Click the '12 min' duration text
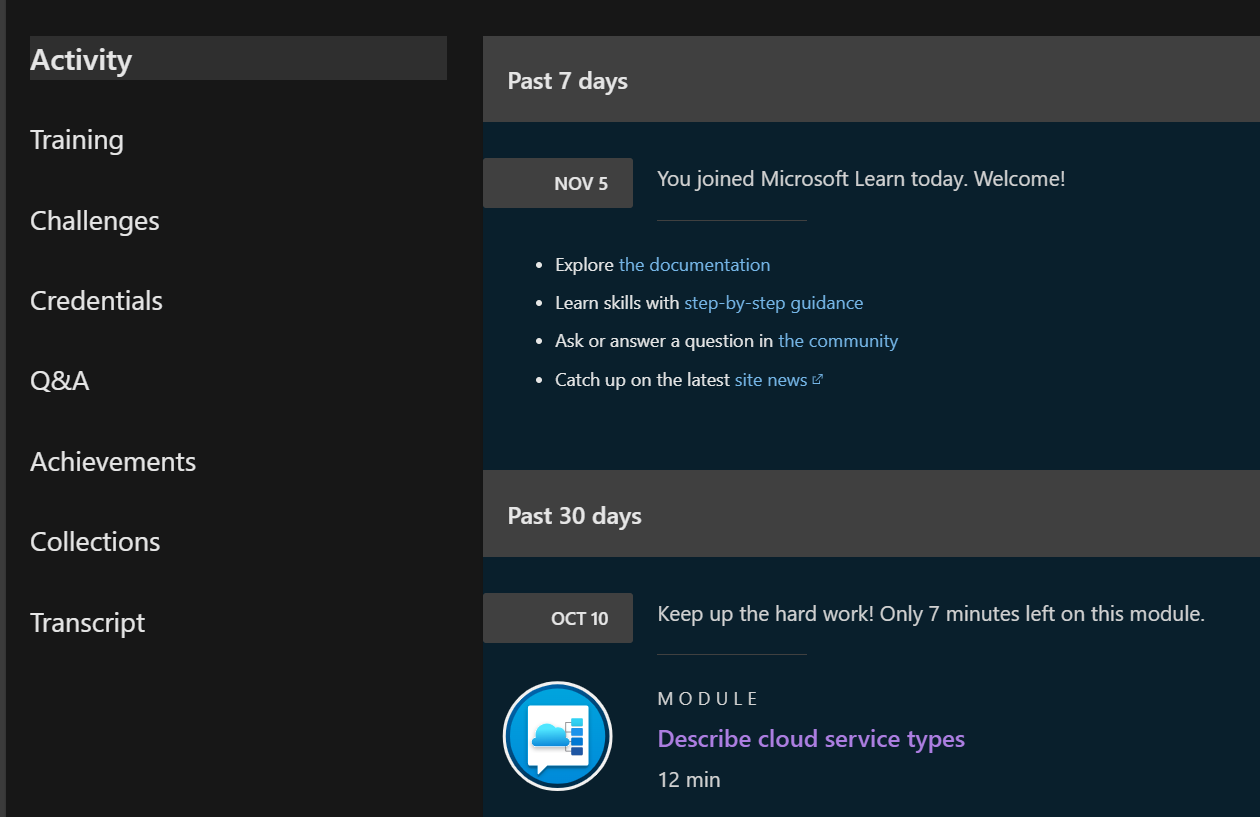This screenshot has height=817, width=1260. click(689, 779)
